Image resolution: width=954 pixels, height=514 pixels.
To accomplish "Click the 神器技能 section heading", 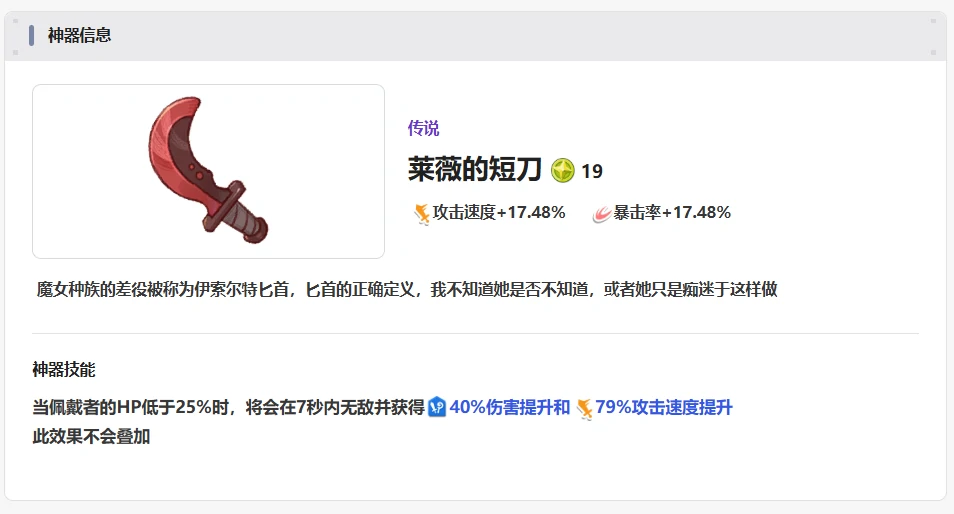I will [64, 369].
